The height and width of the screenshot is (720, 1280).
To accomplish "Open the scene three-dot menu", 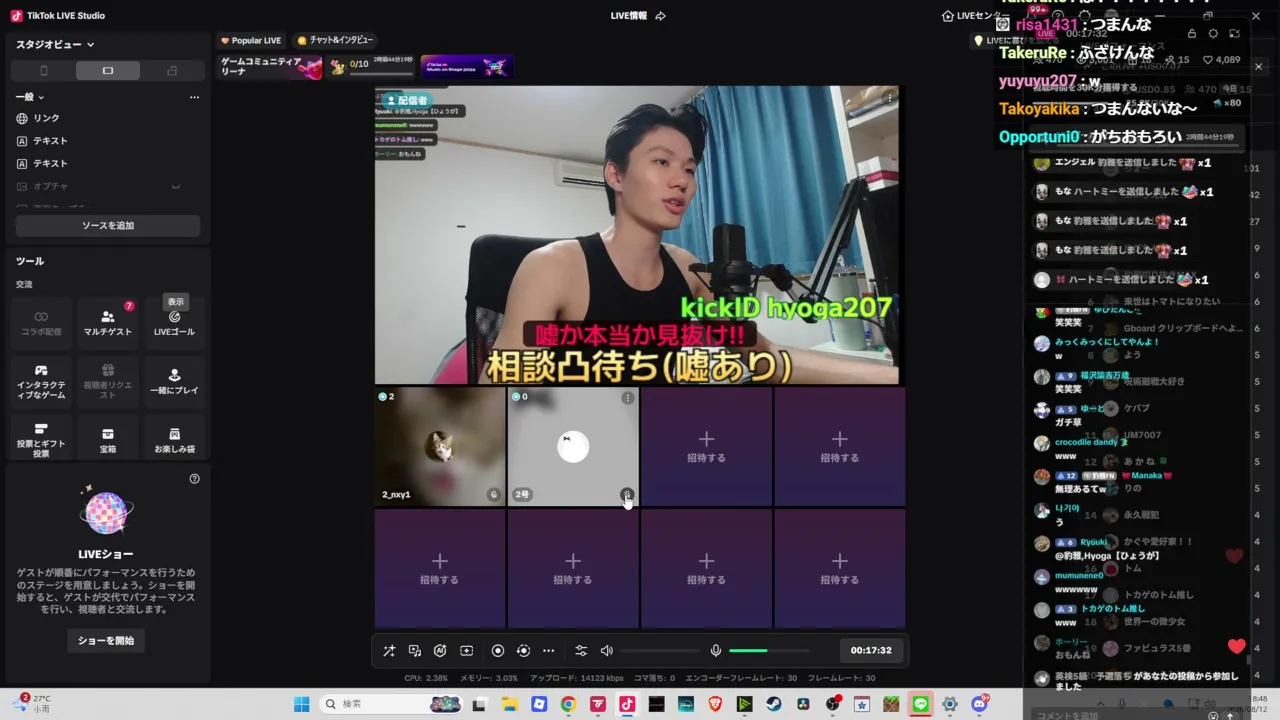I will coord(194,97).
